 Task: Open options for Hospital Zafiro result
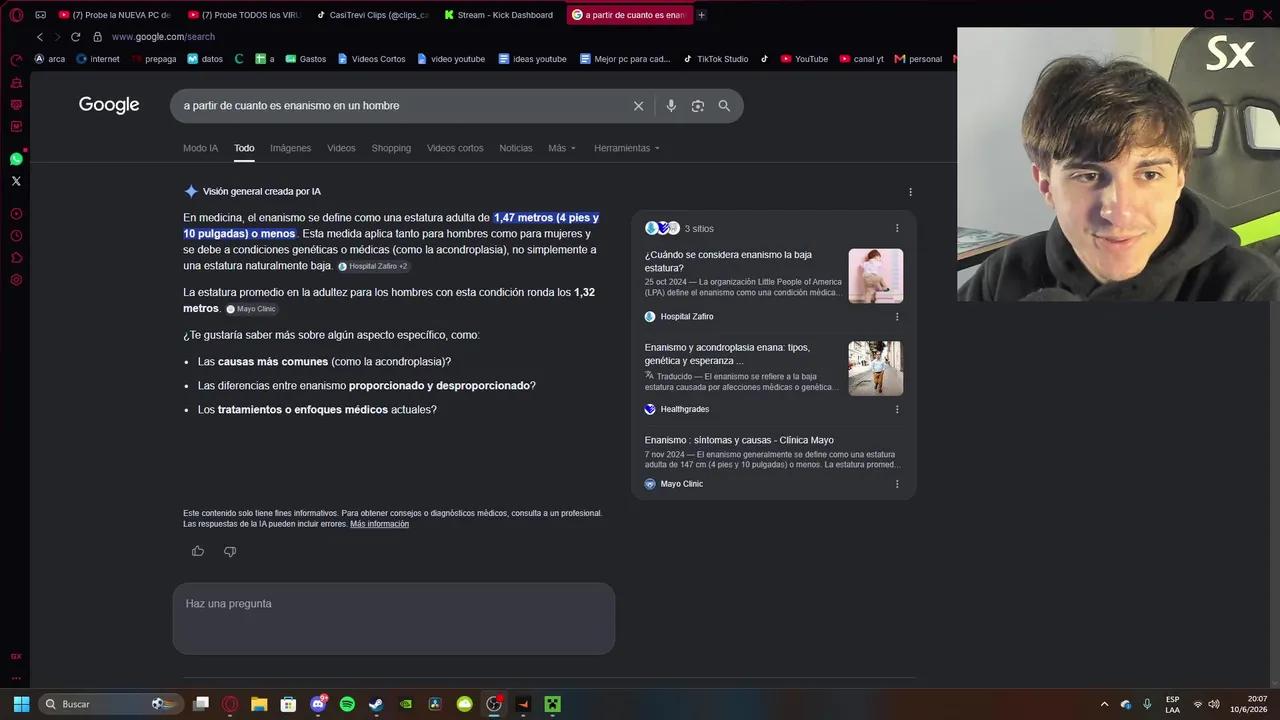pyautogui.click(x=897, y=317)
